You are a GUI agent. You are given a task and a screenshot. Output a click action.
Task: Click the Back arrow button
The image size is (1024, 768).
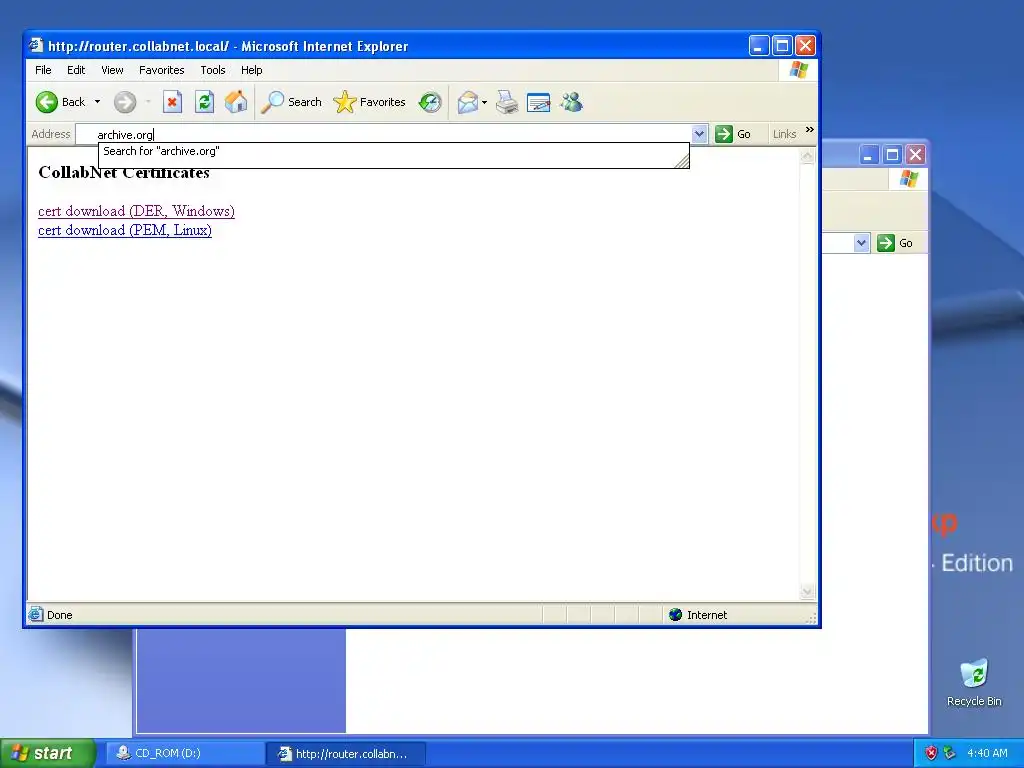[x=60, y=102]
